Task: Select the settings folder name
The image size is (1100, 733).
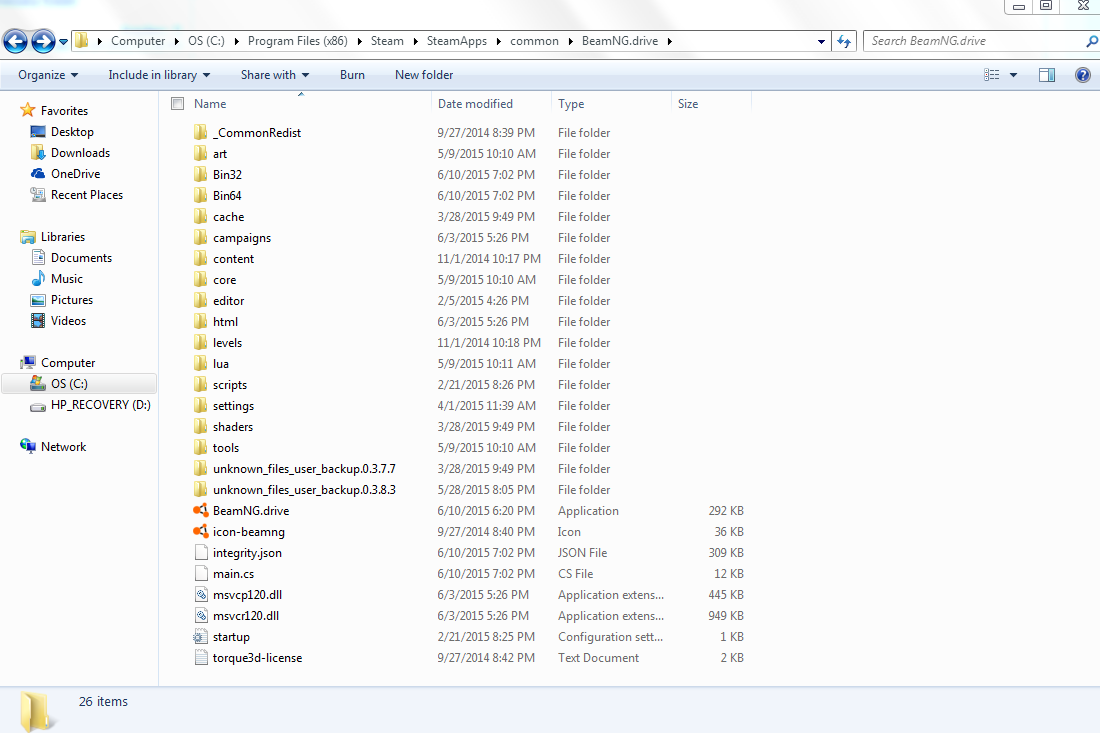Action: [x=234, y=406]
